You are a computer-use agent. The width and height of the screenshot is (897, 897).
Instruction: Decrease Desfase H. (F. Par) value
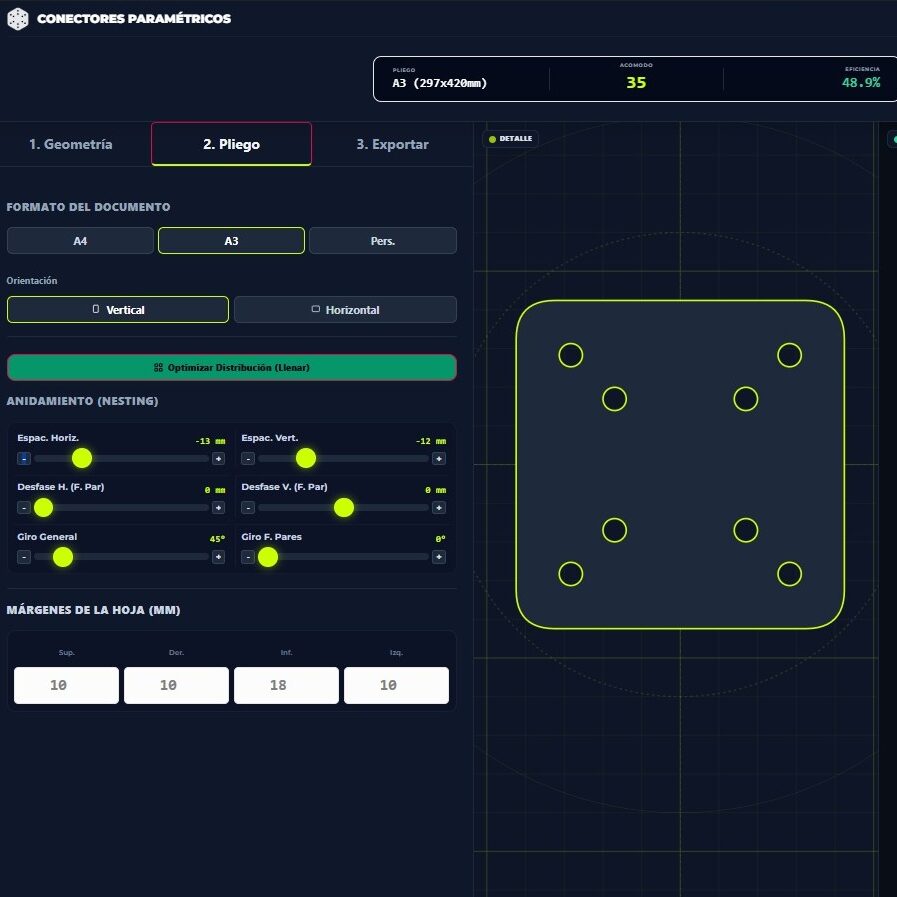(x=24, y=507)
